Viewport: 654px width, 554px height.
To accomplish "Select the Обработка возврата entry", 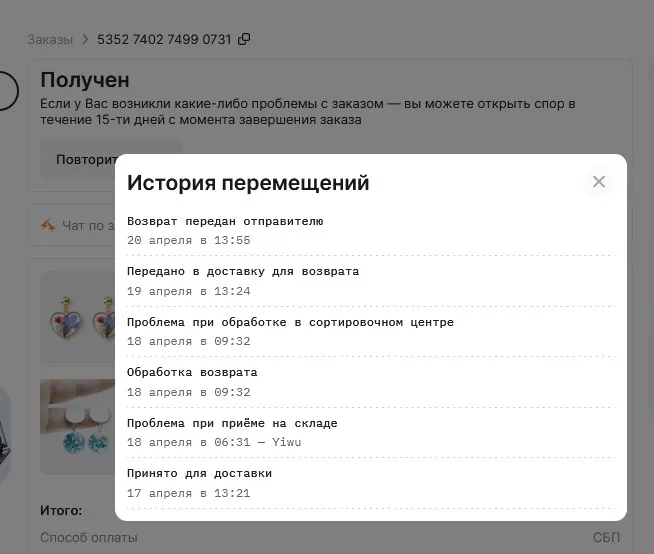I will 192,373.
